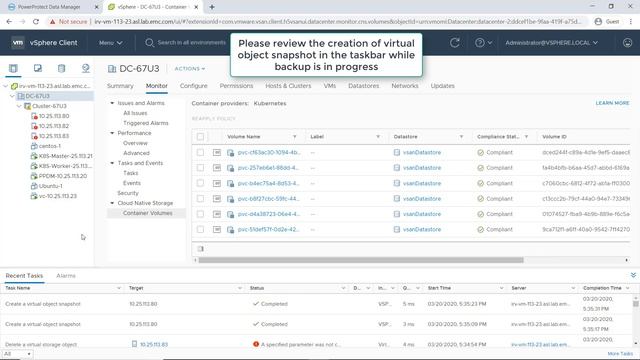This screenshot has height=360, width=640.
Task: Open Storage inventory view icon
Action: pos(61,68)
